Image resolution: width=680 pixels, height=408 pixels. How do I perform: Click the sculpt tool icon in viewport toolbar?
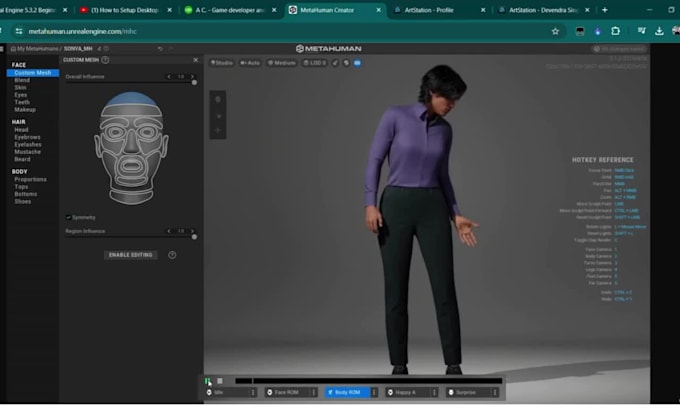218,100
